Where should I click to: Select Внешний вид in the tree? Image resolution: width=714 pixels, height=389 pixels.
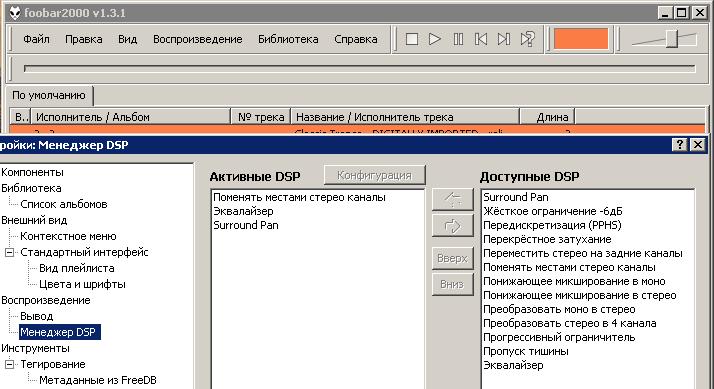tap(34, 220)
